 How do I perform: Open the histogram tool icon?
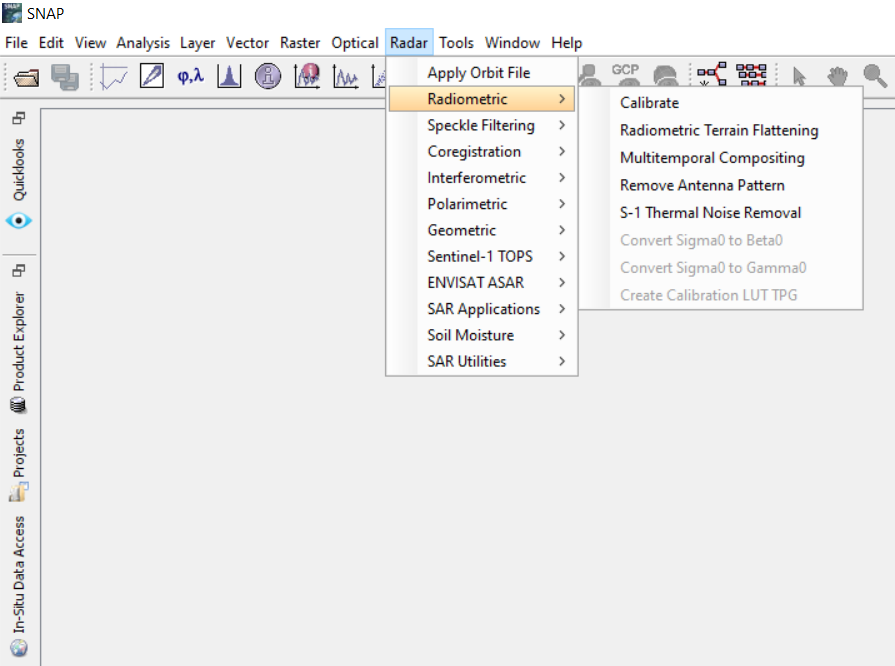[x=229, y=76]
